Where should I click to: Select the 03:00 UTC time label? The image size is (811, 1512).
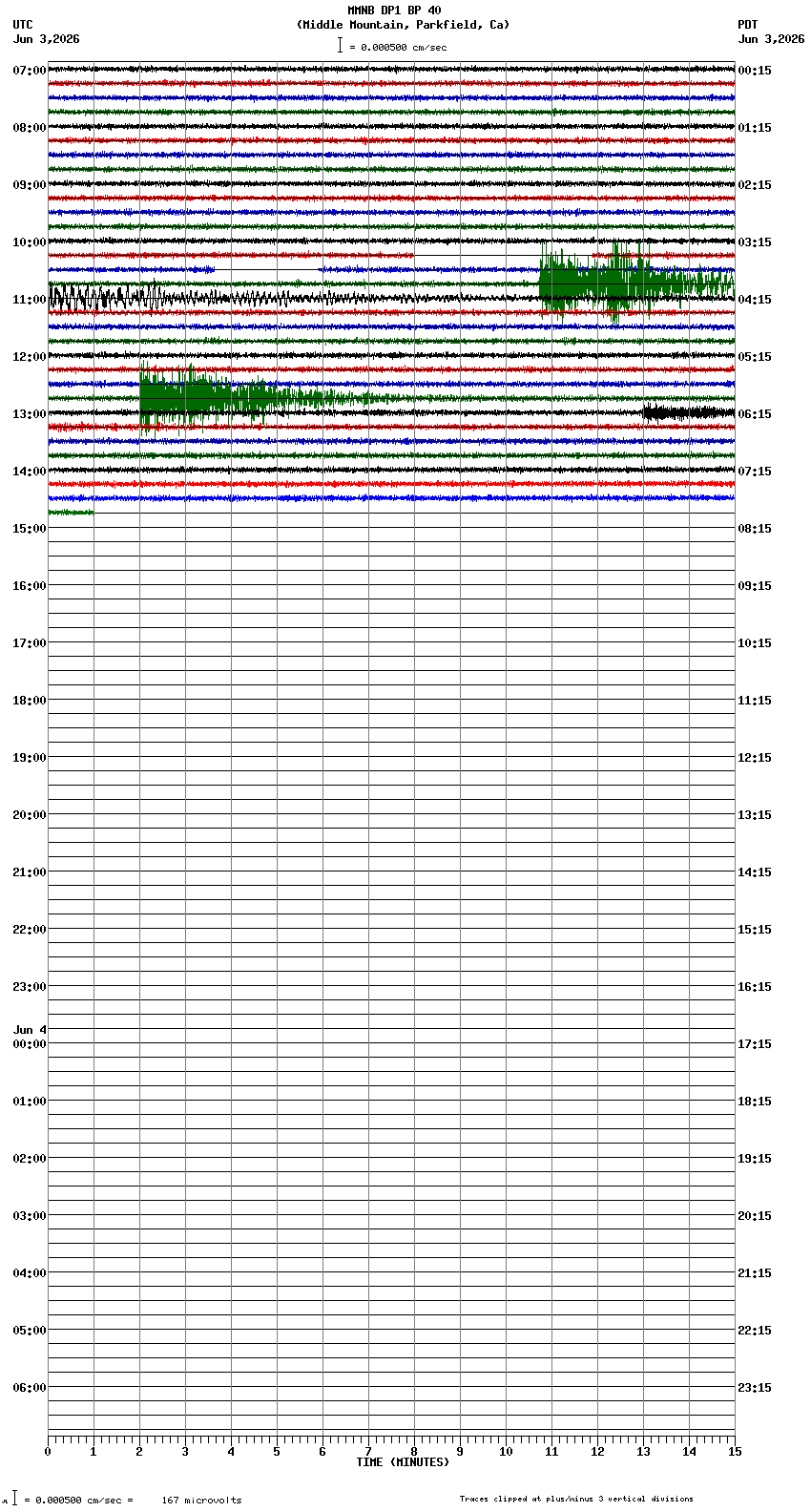pyautogui.click(x=30, y=1216)
